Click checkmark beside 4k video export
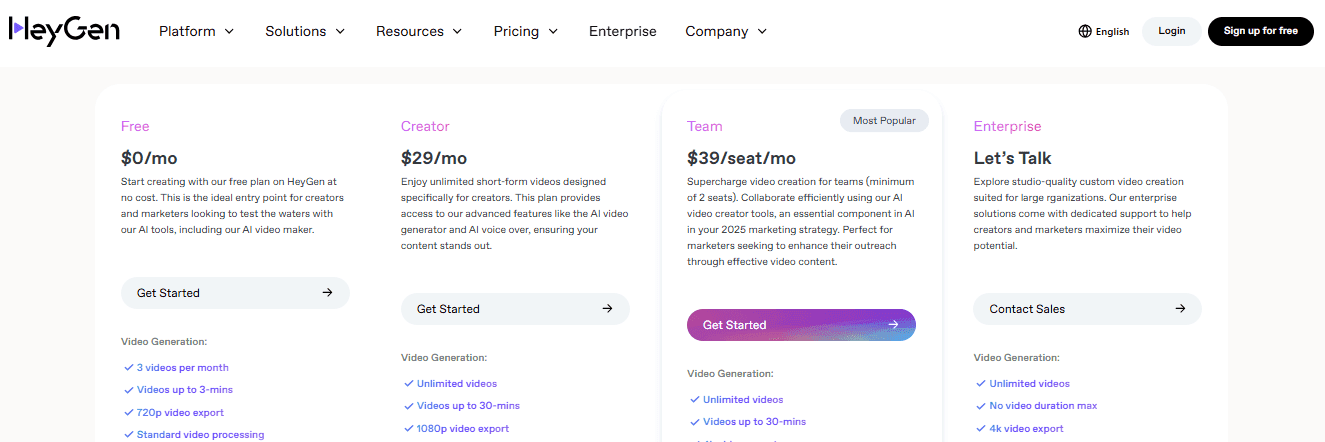This screenshot has width=1325, height=442. pyautogui.click(x=981, y=429)
